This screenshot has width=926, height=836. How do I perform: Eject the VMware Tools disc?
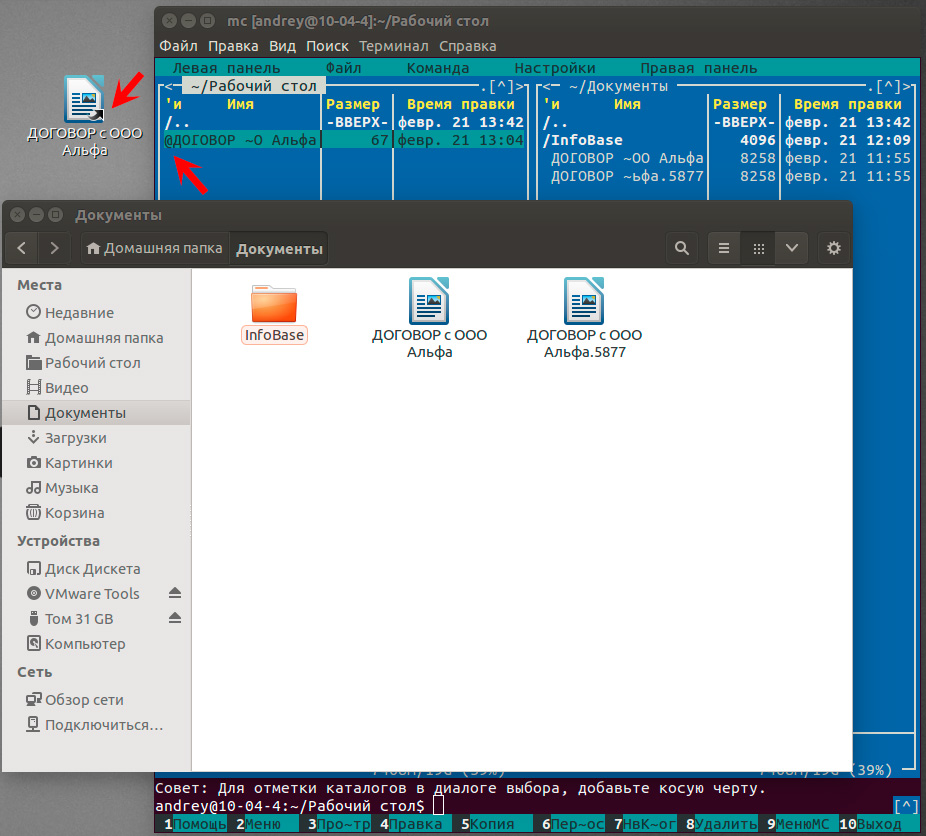[175, 594]
